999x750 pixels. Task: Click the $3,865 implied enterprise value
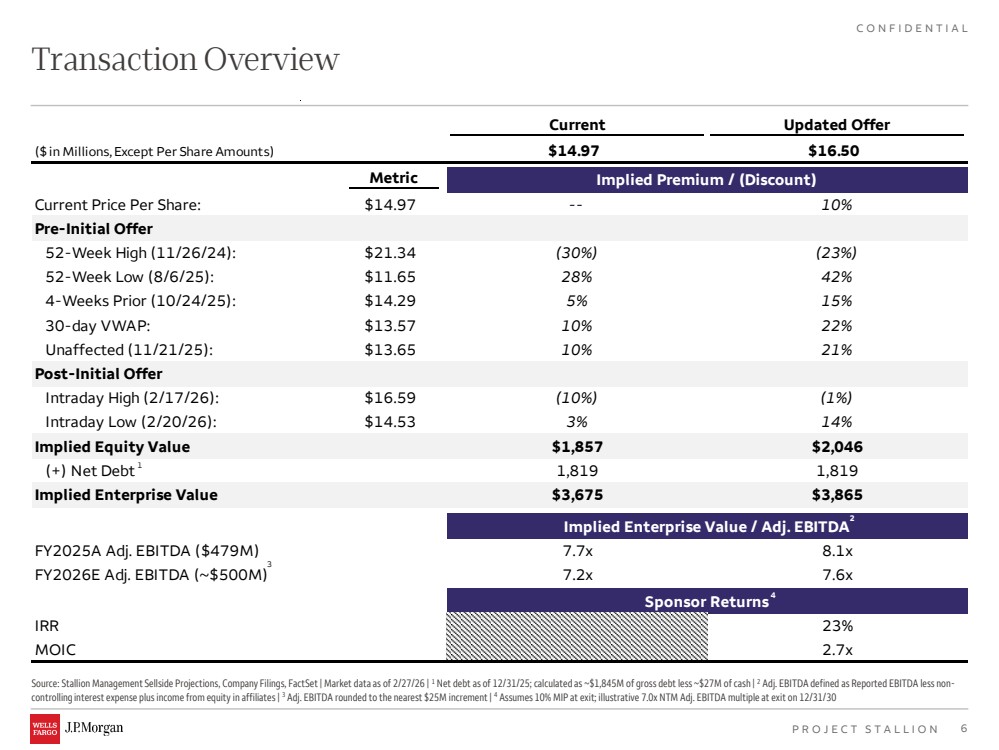point(837,495)
